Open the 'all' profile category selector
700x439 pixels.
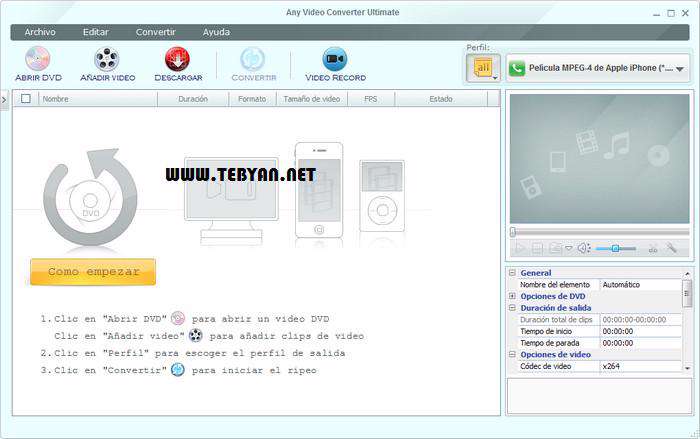(x=483, y=68)
